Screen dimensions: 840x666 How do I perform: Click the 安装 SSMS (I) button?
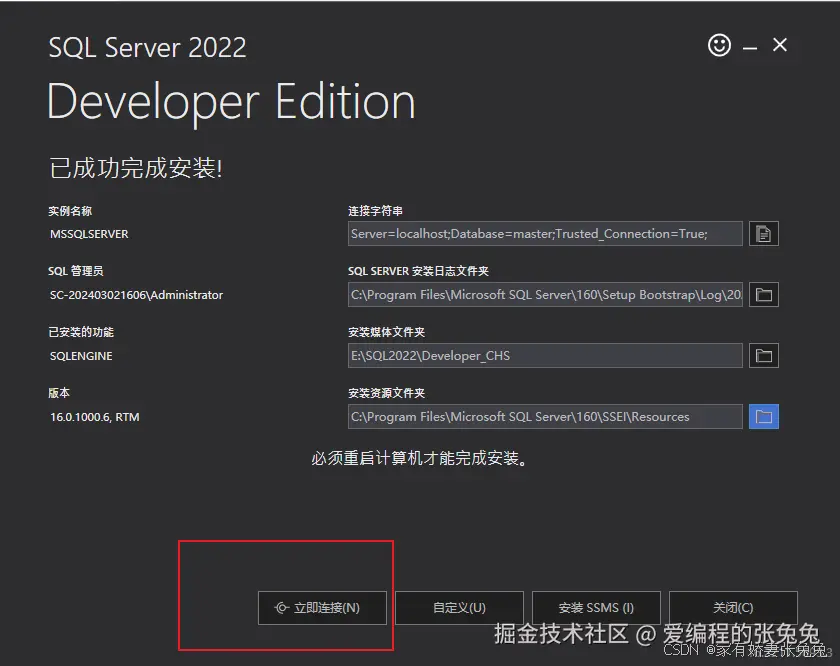[x=596, y=608]
